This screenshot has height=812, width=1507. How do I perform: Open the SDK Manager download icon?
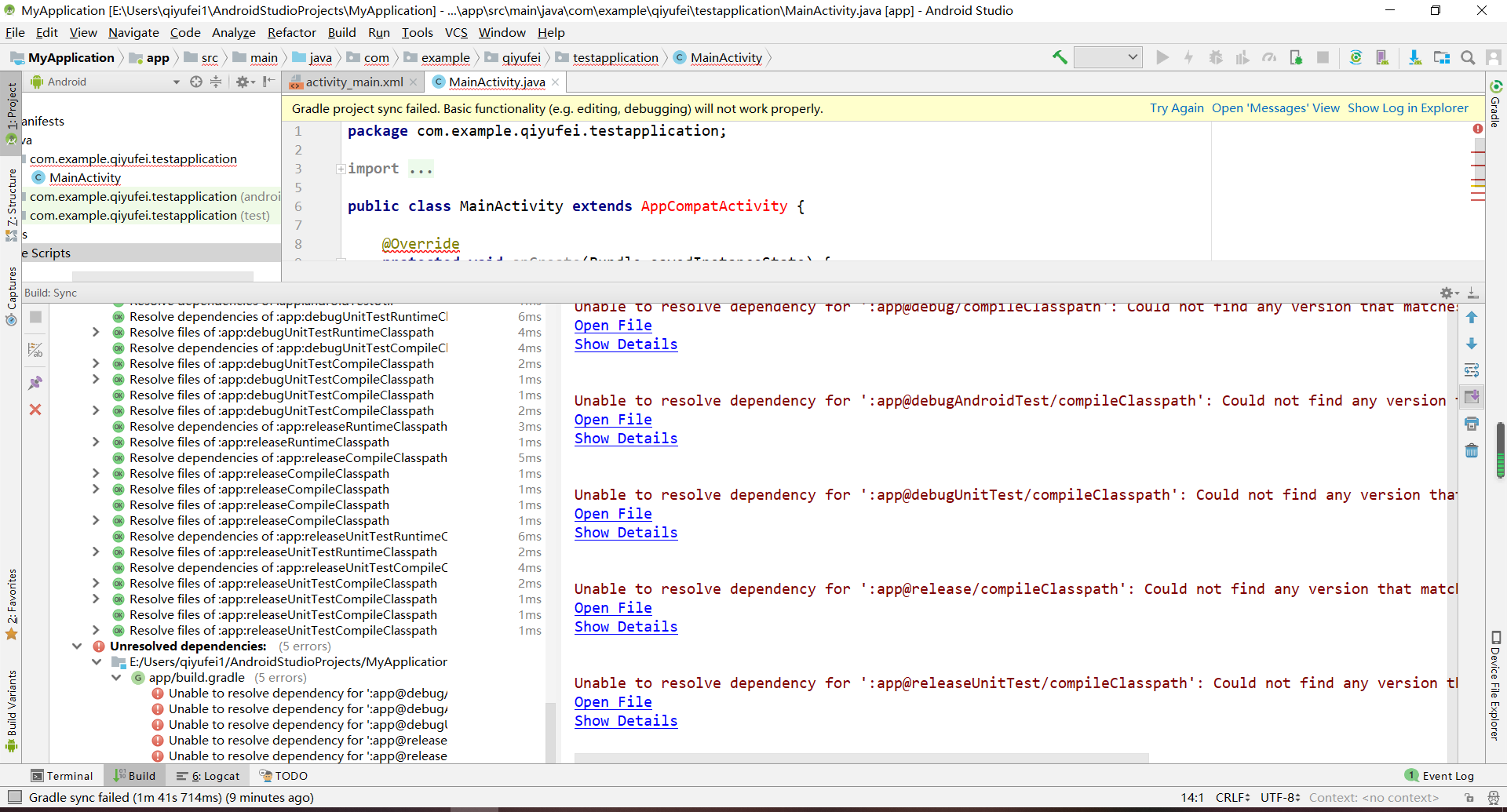tap(1415, 57)
